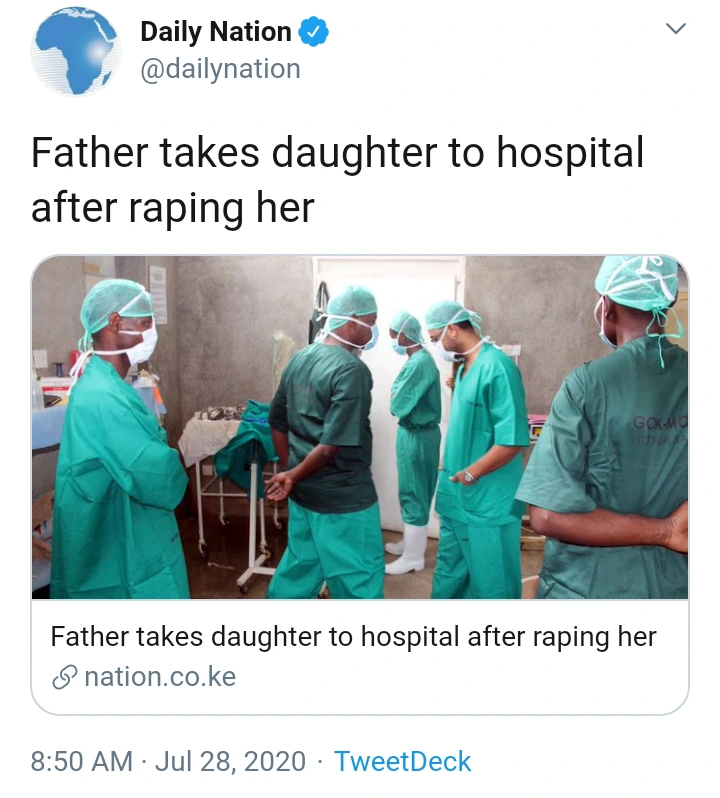
Task: Open the Daily Nation display name
Action: (x=216, y=32)
